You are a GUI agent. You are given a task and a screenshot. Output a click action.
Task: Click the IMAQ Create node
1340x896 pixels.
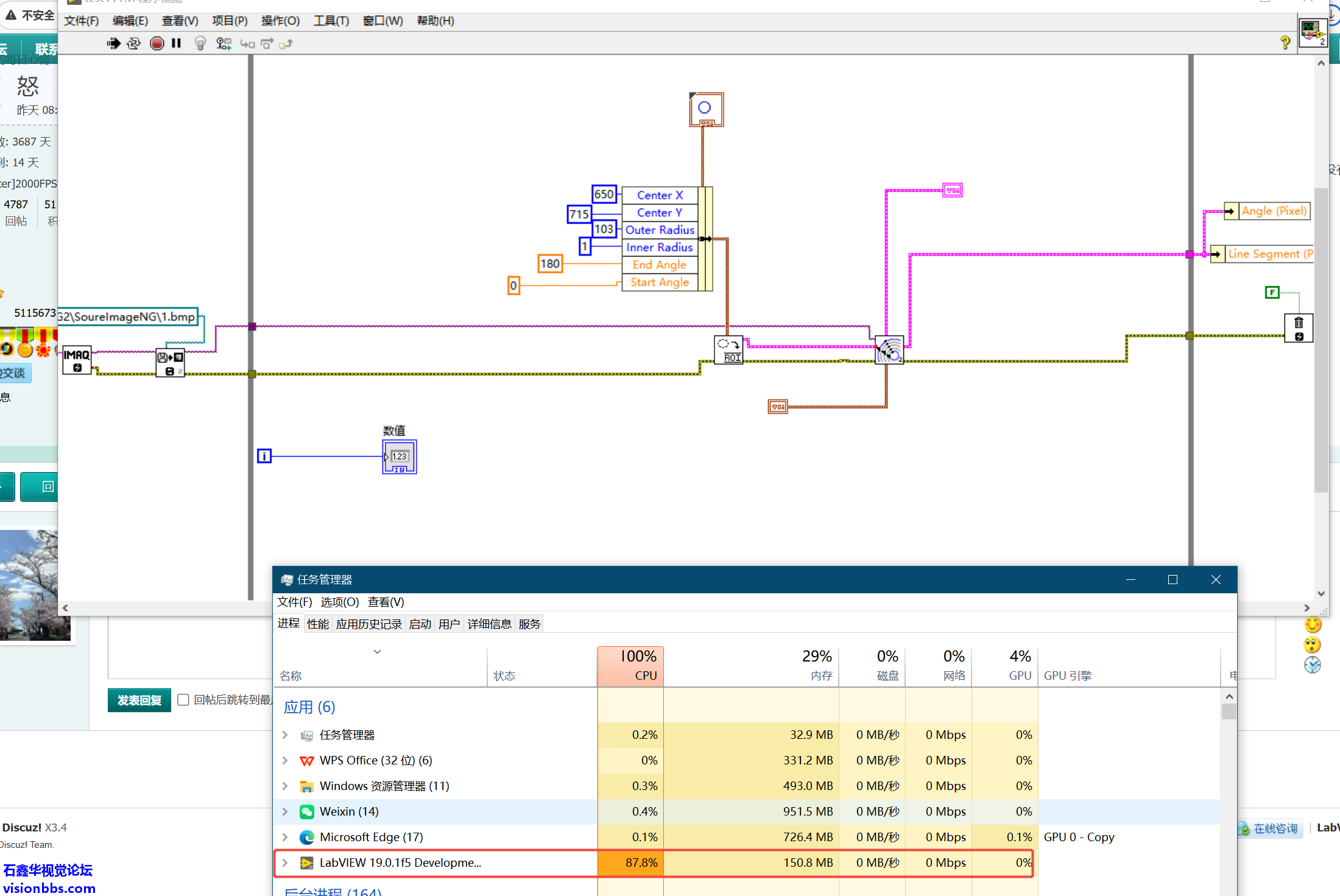tap(77, 359)
